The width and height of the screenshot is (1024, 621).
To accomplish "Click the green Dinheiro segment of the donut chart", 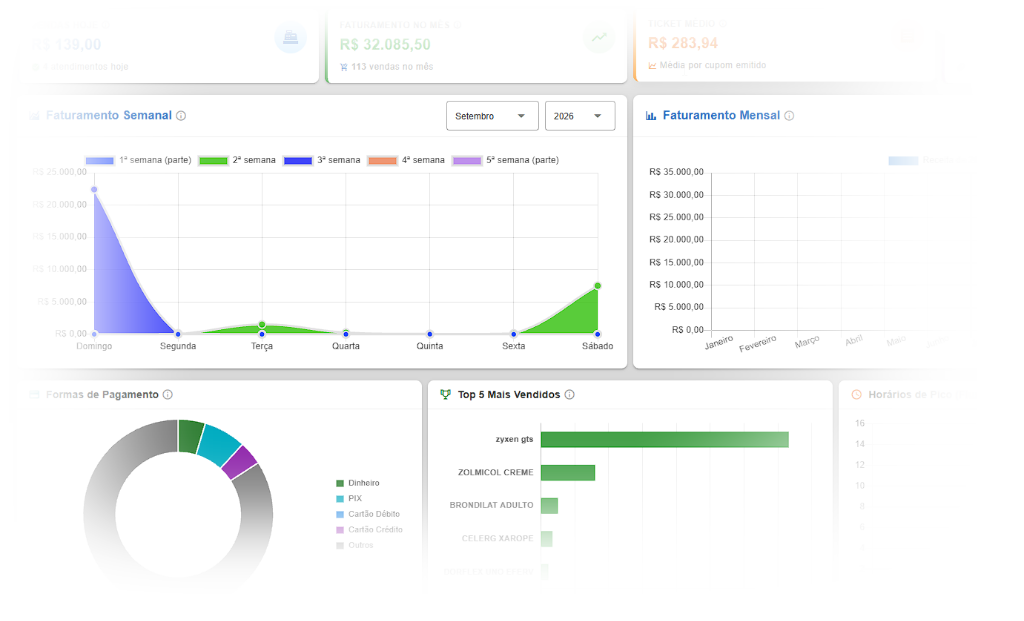I will (189, 436).
